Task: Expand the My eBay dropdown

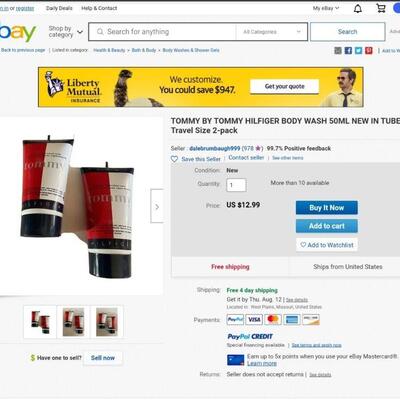Action: pyautogui.click(x=326, y=8)
